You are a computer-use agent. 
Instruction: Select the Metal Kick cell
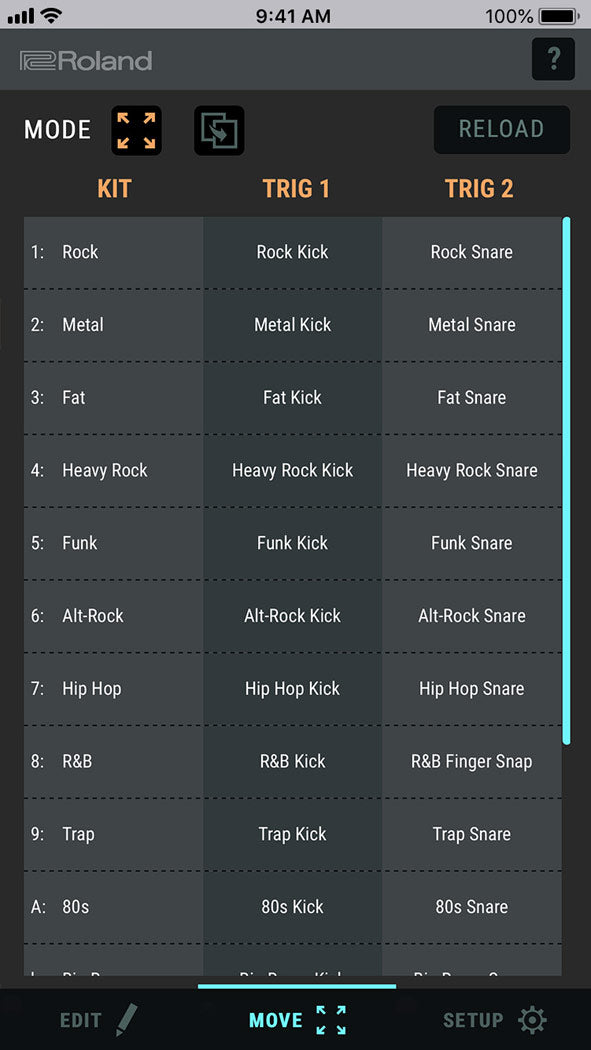[292, 325]
